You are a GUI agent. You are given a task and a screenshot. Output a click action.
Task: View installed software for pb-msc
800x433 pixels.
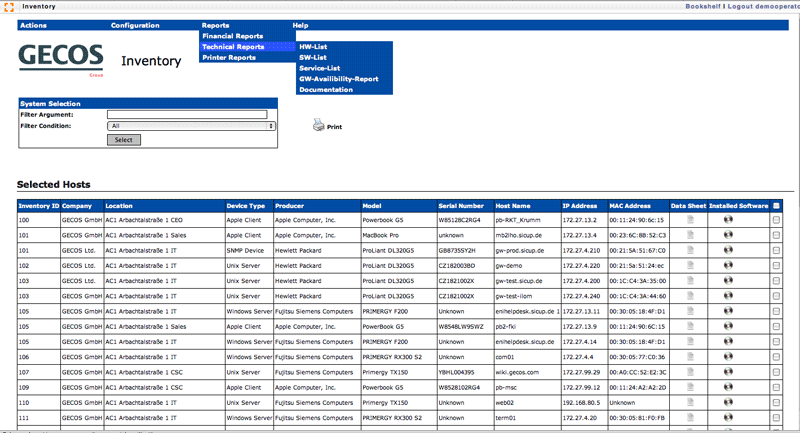pyautogui.click(x=728, y=387)
